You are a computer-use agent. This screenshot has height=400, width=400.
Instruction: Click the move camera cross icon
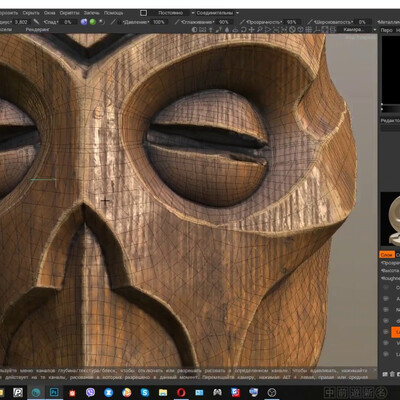pyautogui.click(x=251, y=30)
